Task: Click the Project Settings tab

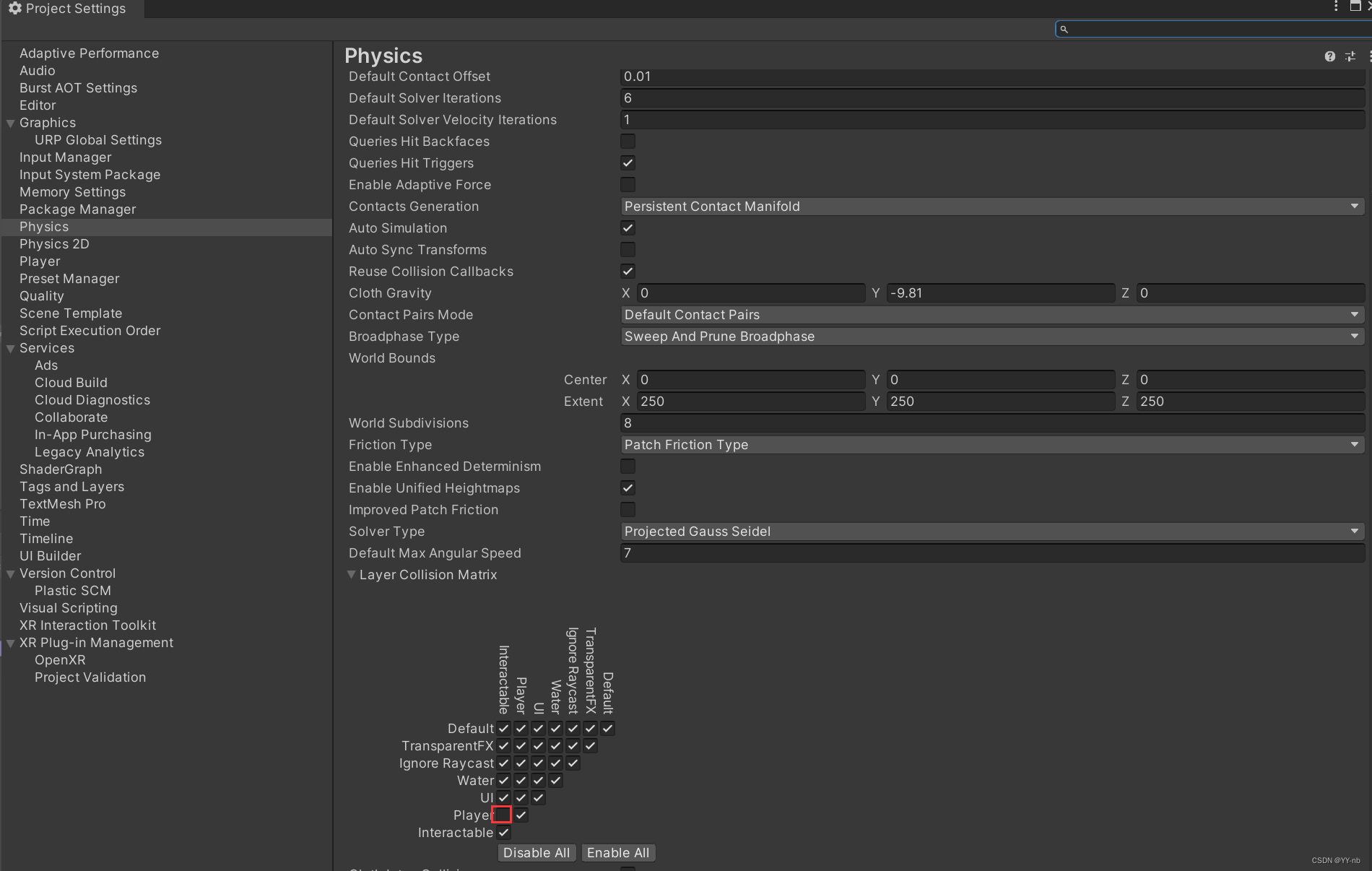Action: pyautogui.click(x=72, y=9)
